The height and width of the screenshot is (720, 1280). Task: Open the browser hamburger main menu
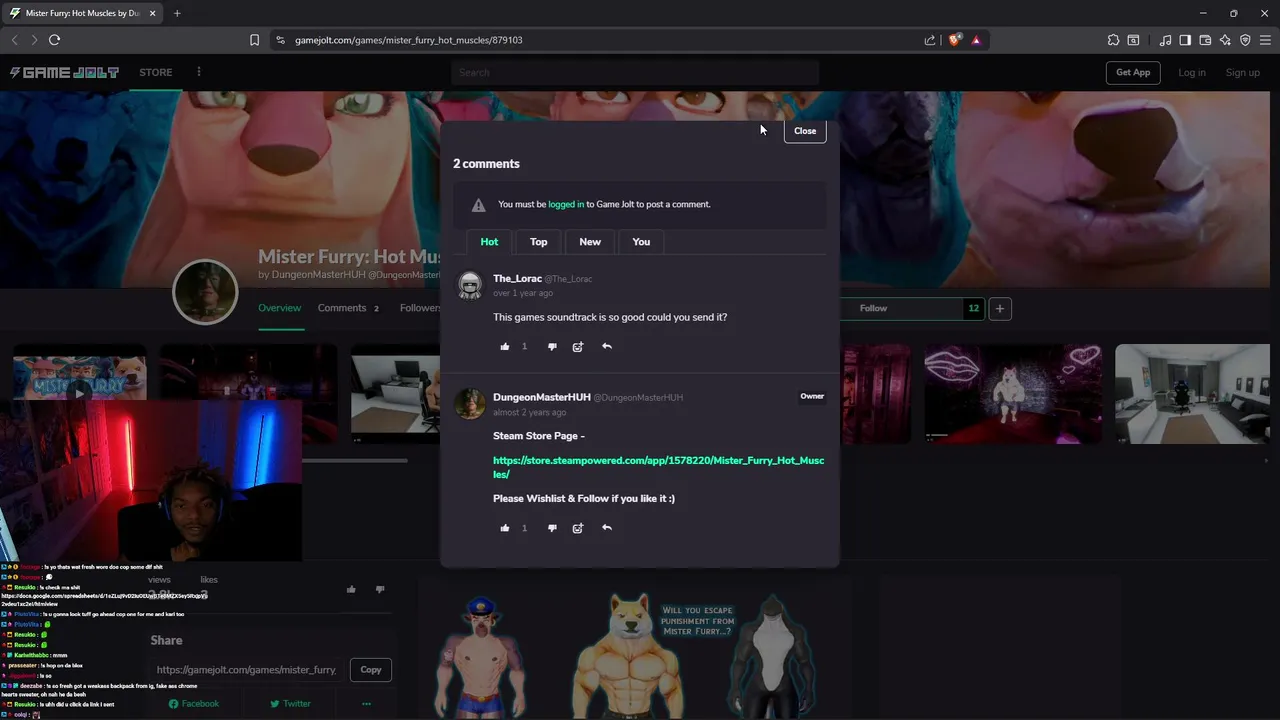(1265, 40)
